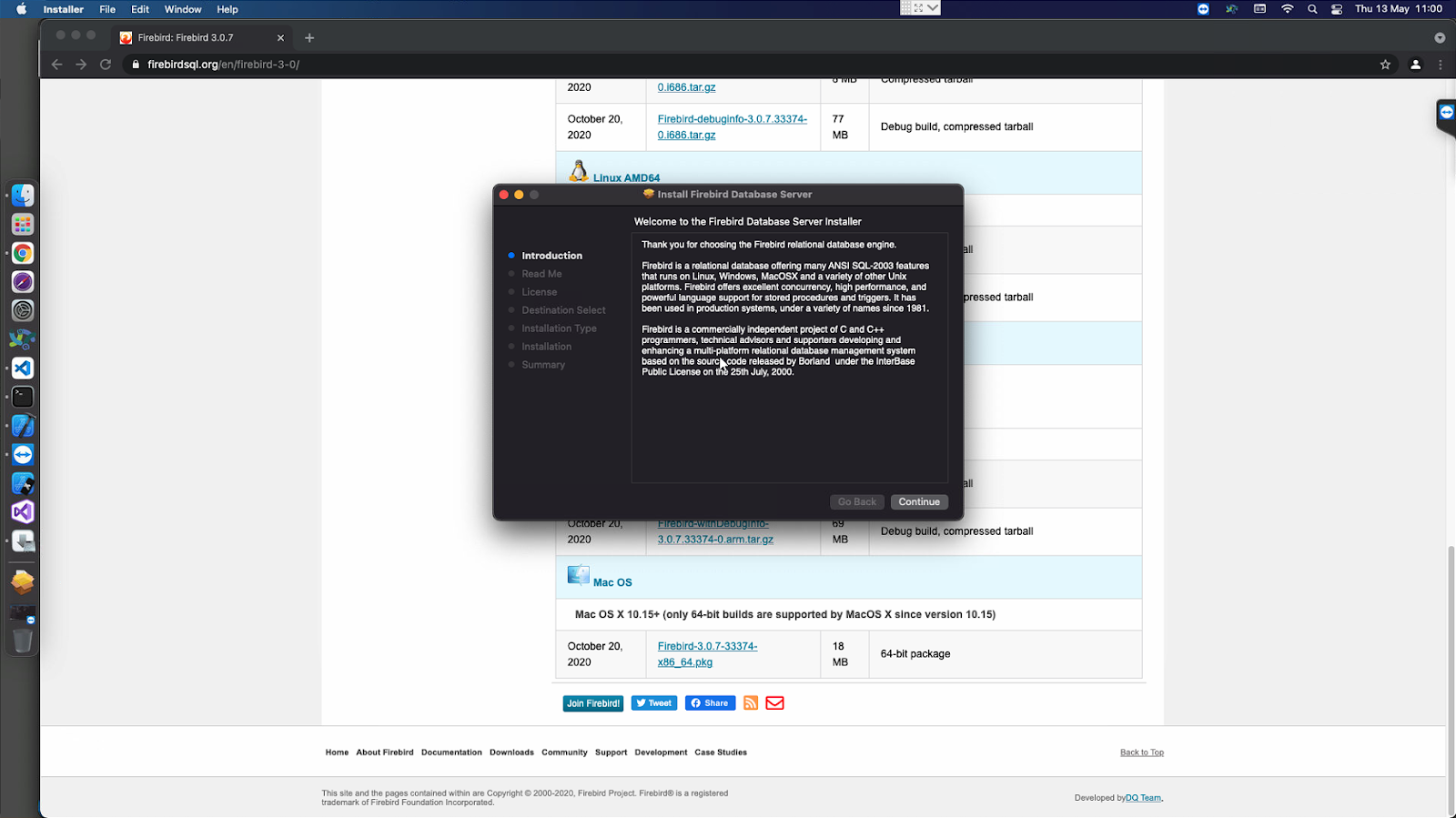Open the Development footer link

pos(661,752)
